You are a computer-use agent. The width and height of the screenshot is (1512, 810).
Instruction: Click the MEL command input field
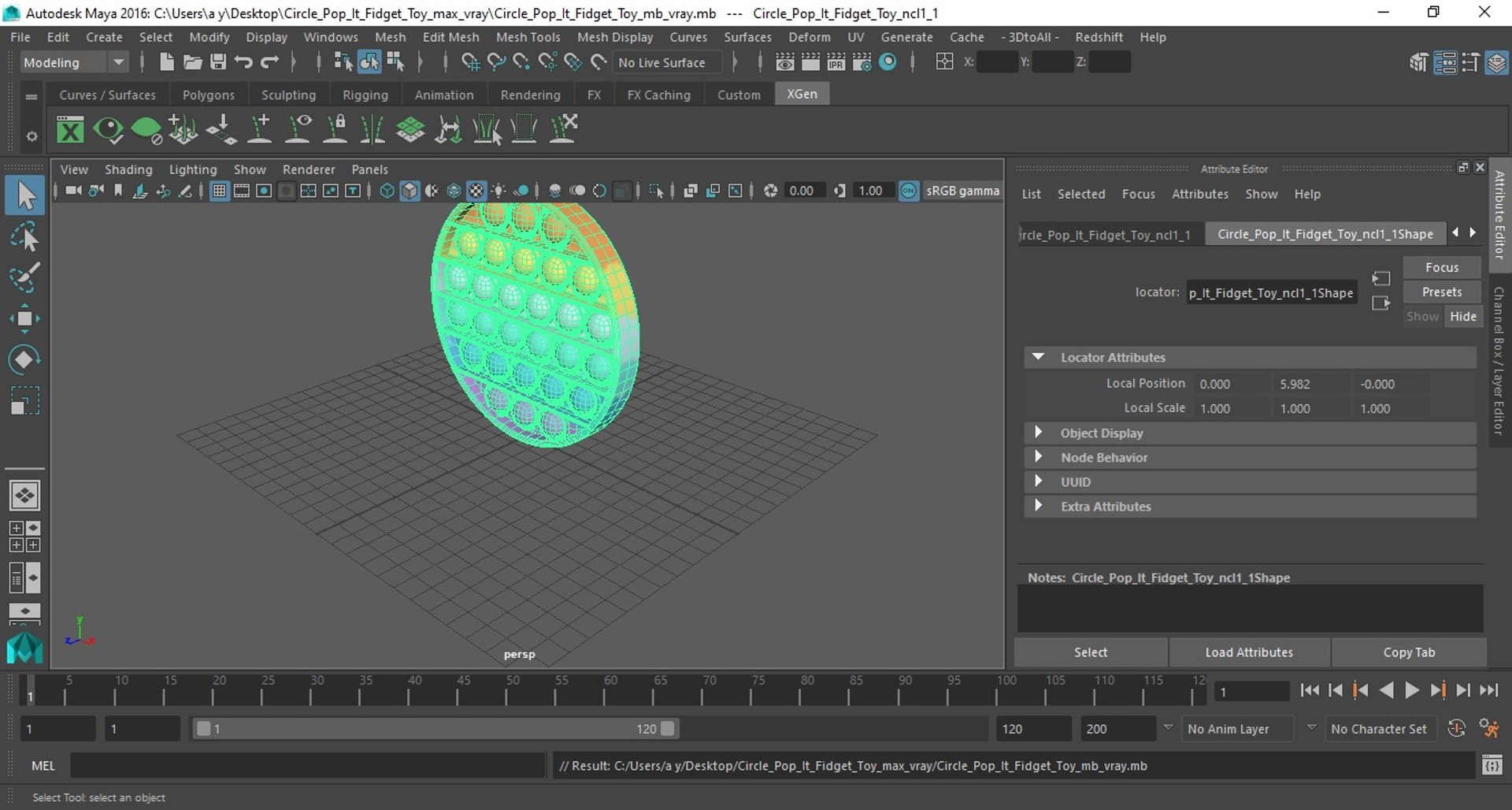click(x=307, y=765)
